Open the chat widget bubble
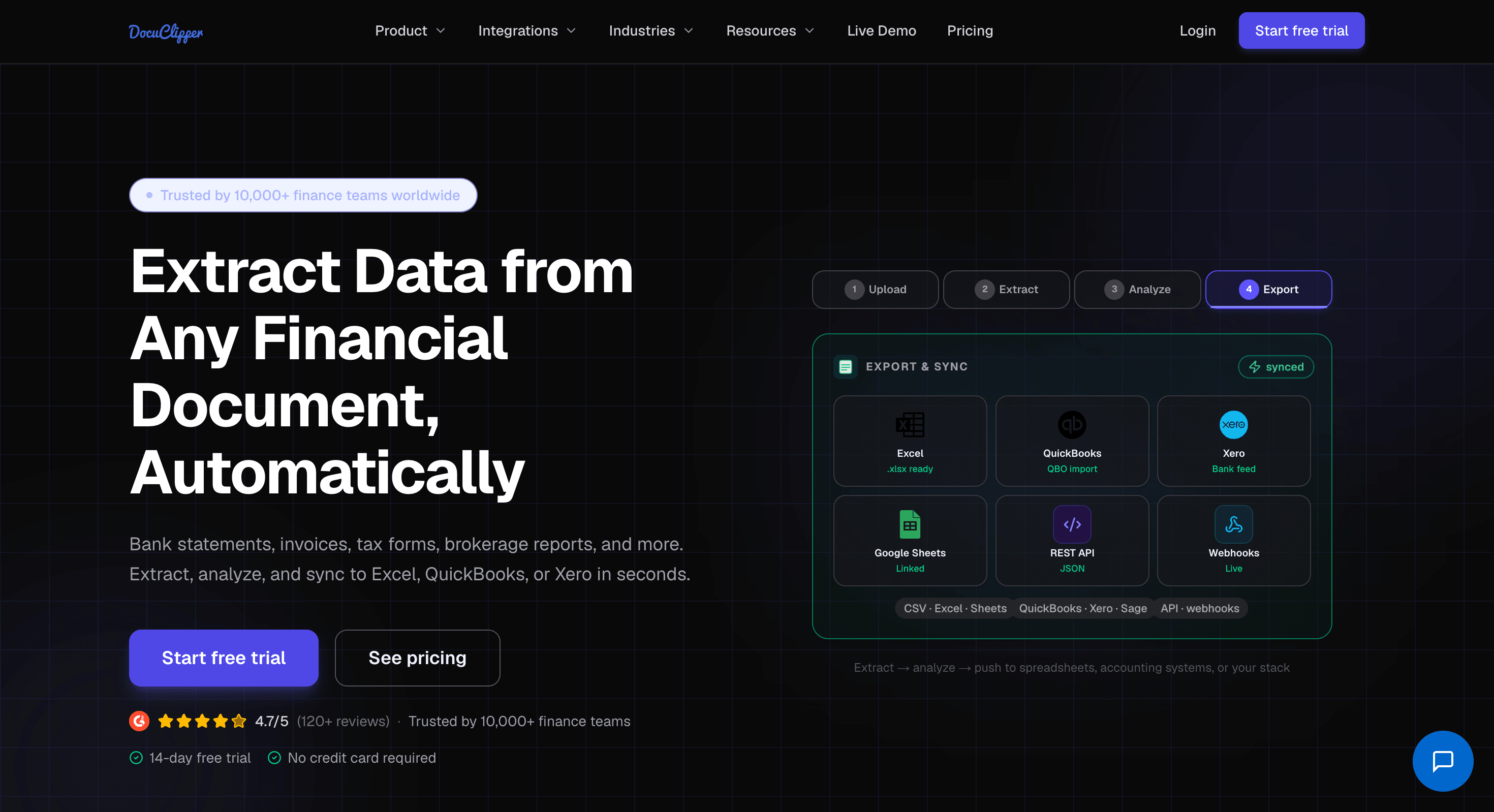Image resolution: width=1494 pixels, height=812 pixels. (1442, 761)
